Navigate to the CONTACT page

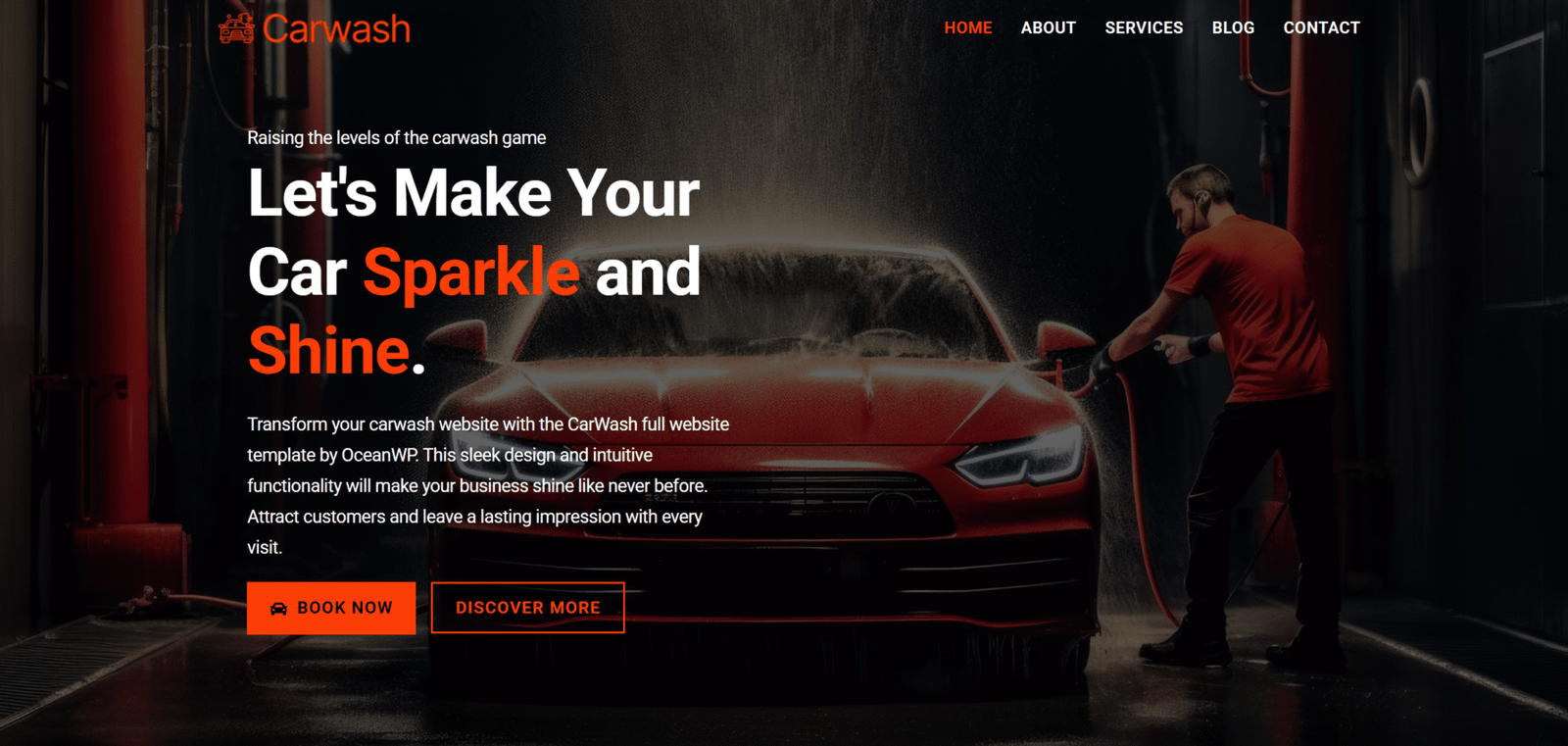coord(1321,27)
